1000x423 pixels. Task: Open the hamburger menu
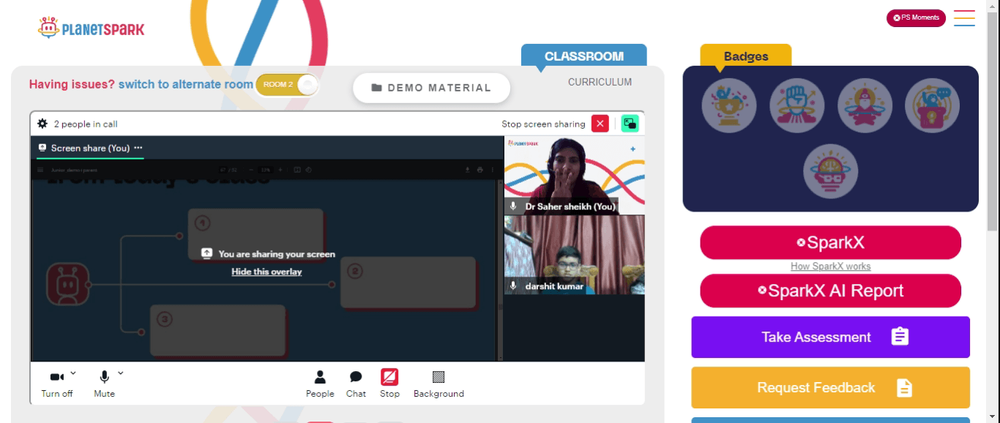(x=964, y=18)
